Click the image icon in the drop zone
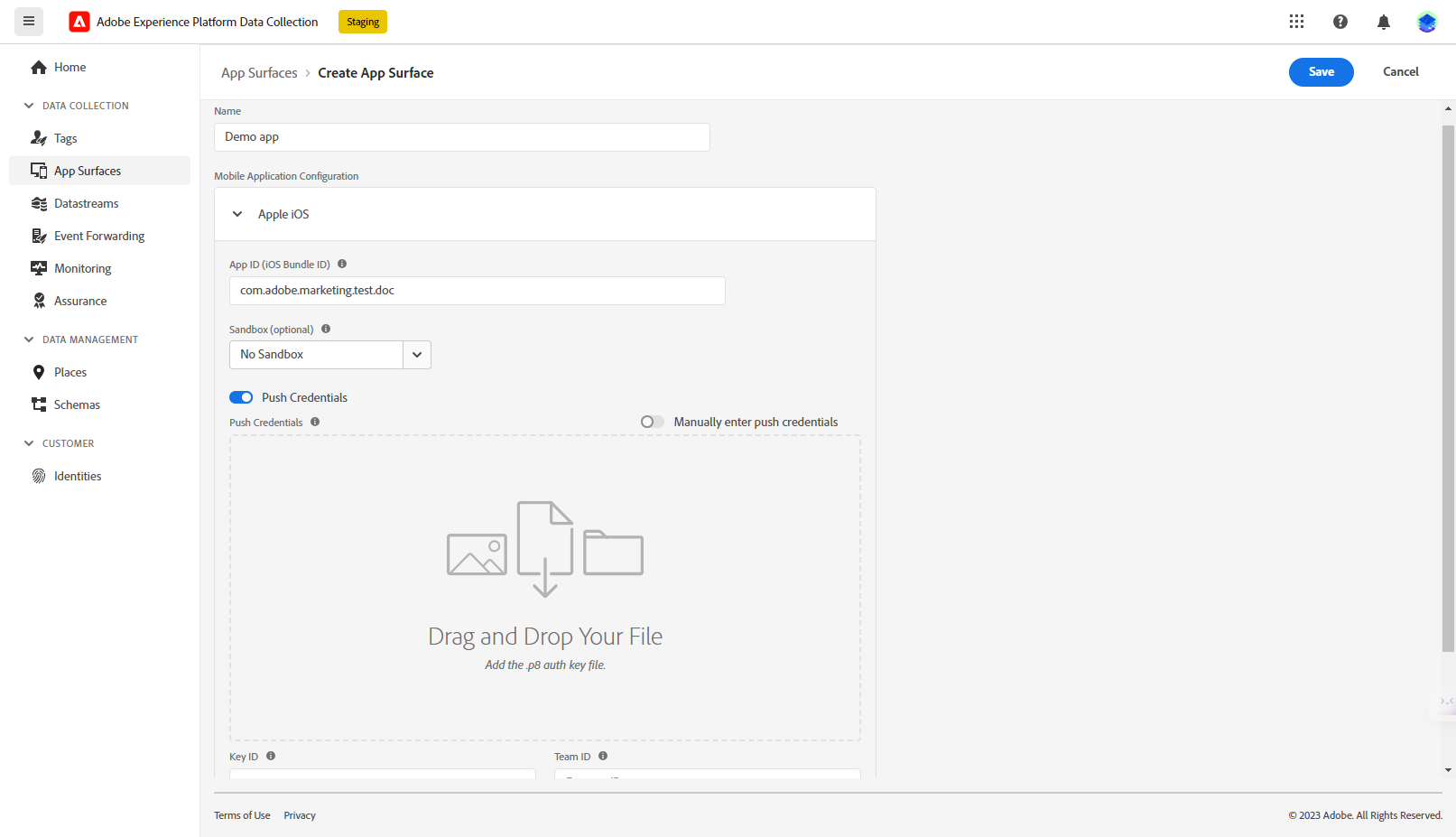Viewport: 1456px width, 837px height. point(477,554)
